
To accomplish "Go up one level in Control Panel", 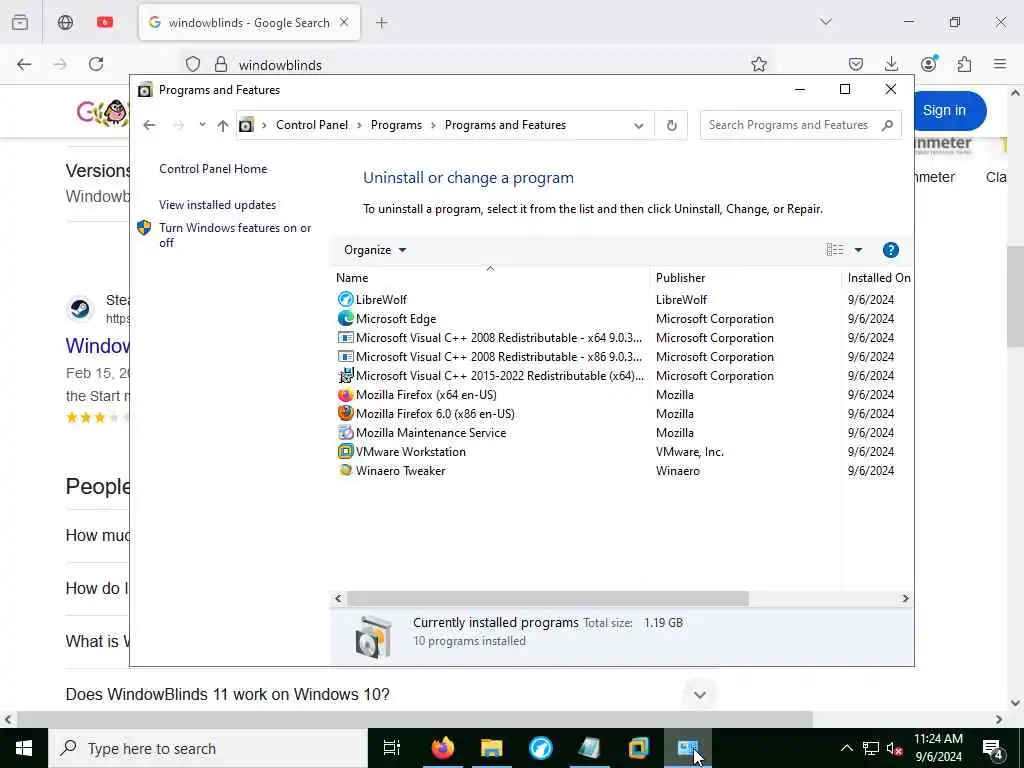I will tap(223, 125).
